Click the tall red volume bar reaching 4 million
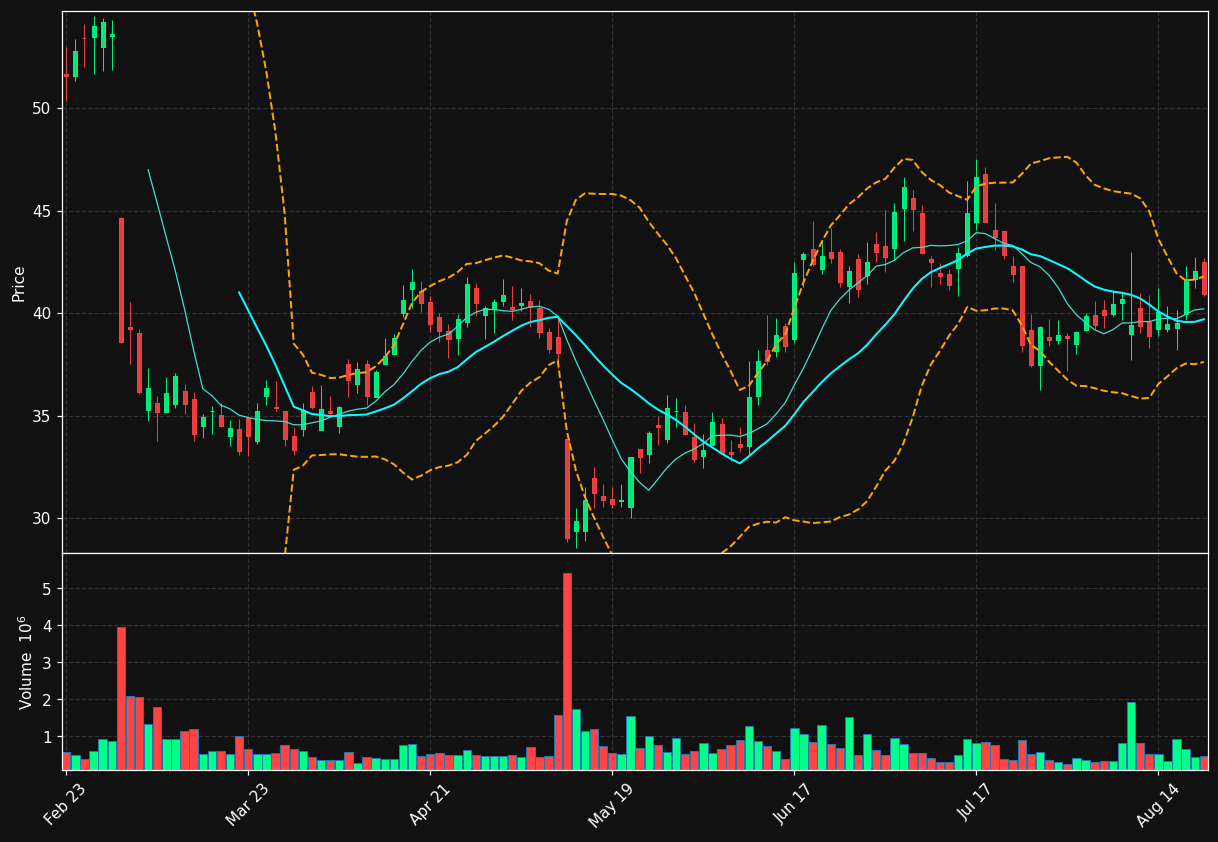The image size is (1218, 842). (121, 698)
